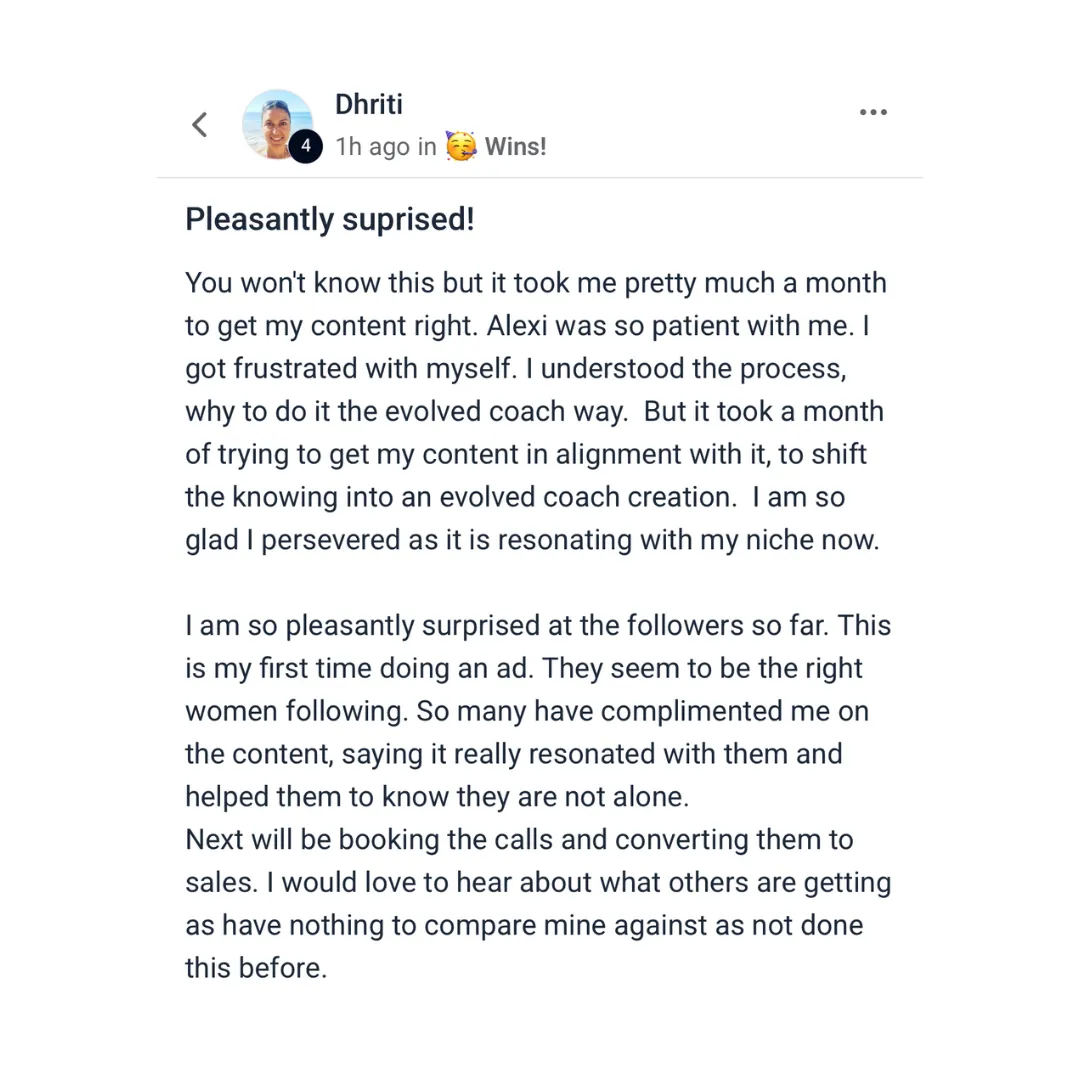Click the name 'Alexi' in the post

pos(517,326)
